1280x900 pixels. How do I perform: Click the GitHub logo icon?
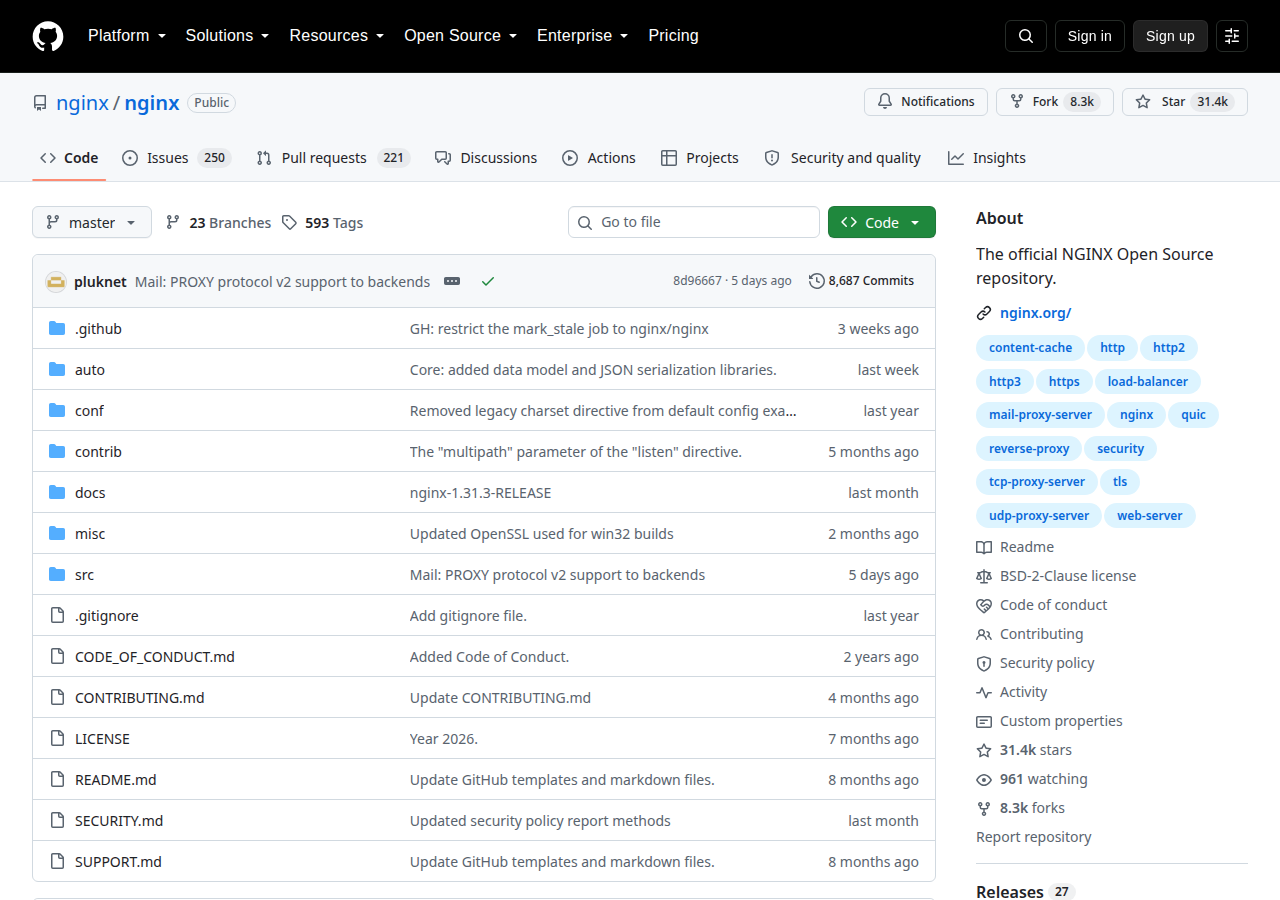48,36
